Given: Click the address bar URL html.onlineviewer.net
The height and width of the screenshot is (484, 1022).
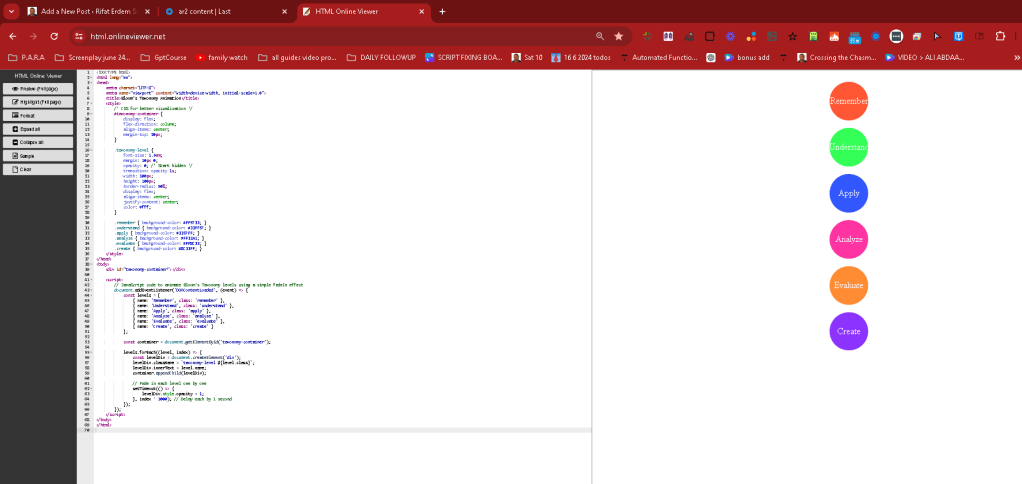Looking at the screenshot, I should click(128, 36).
